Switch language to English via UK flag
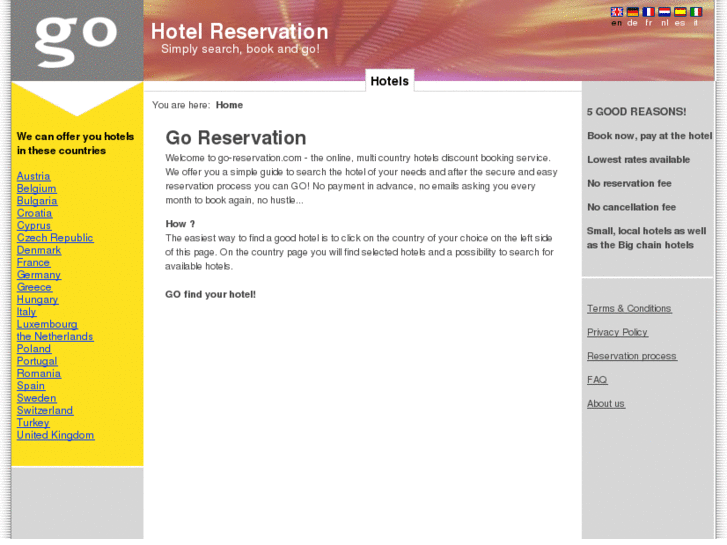Image resolution: width=727 pixels, height=545 pixels. pos(617,12)
